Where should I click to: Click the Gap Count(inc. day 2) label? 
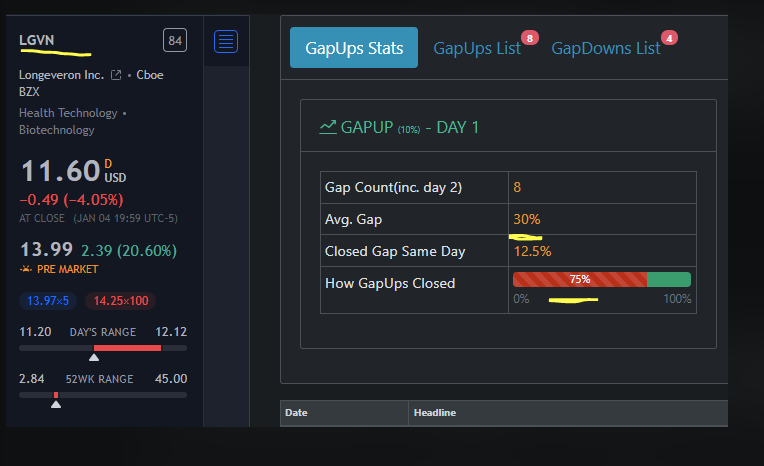pyautogui.click(x=393, y=187)
